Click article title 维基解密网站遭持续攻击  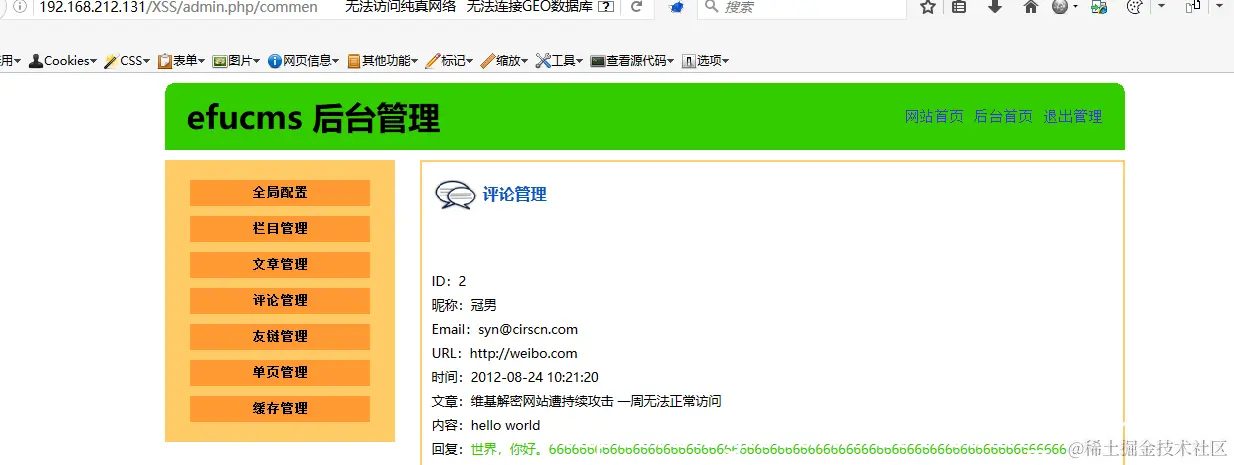click(x=542, y=401)
